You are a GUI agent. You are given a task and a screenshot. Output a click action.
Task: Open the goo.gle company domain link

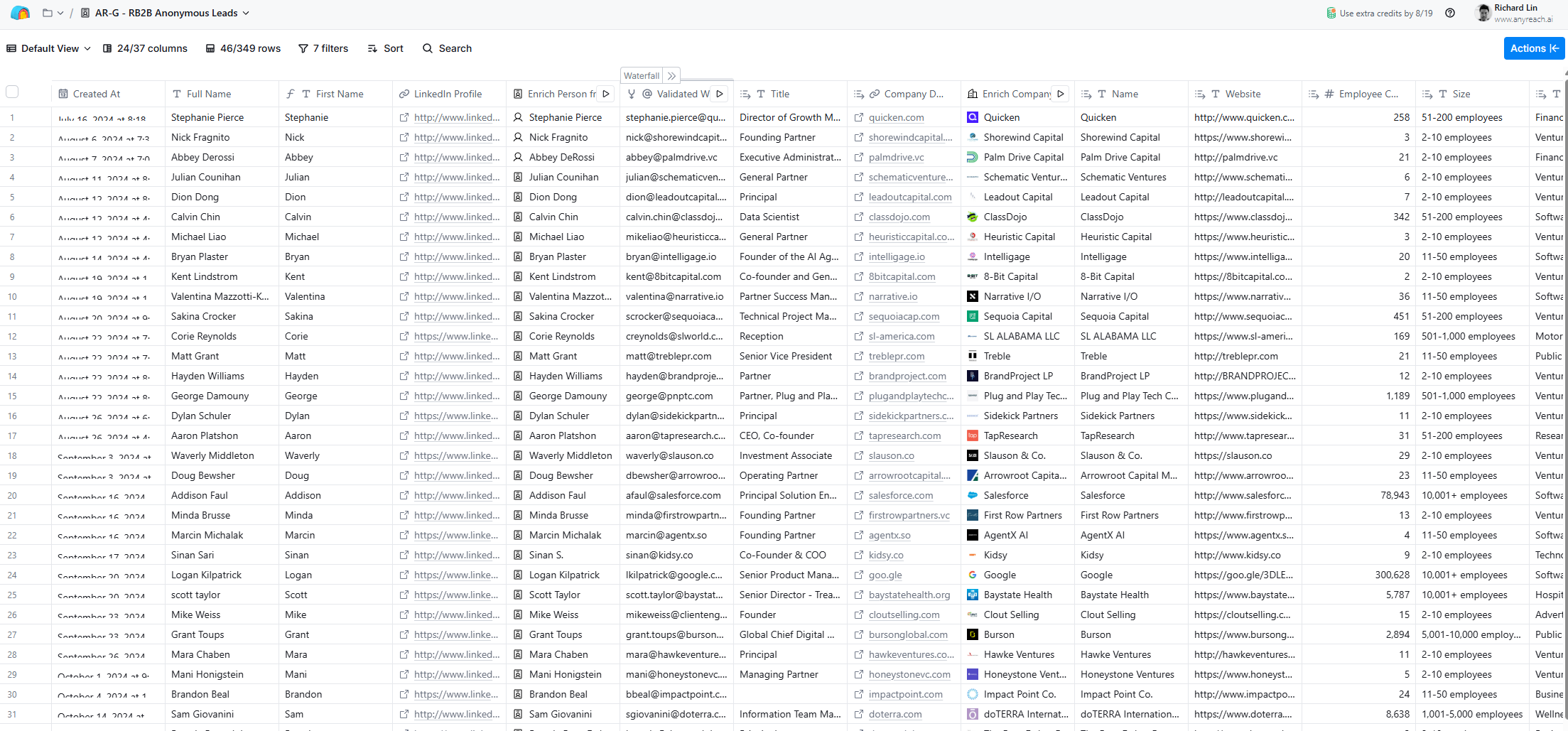(885, 575)
